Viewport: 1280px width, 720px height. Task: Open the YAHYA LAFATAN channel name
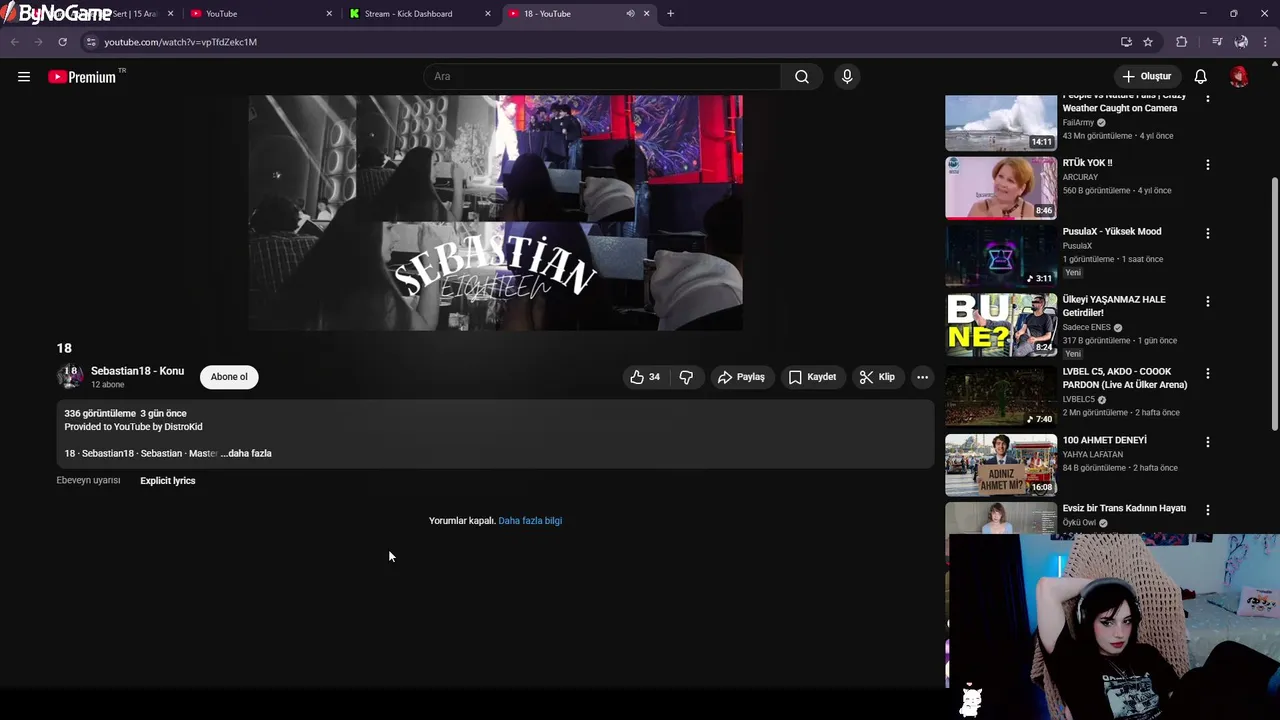1092,454
